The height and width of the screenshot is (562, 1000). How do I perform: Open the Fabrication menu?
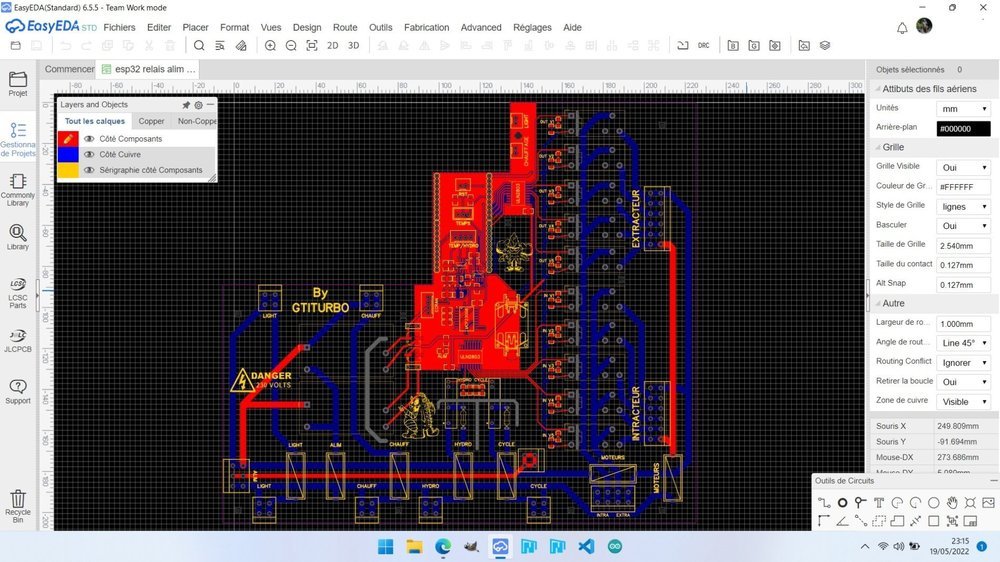[427, 27]
